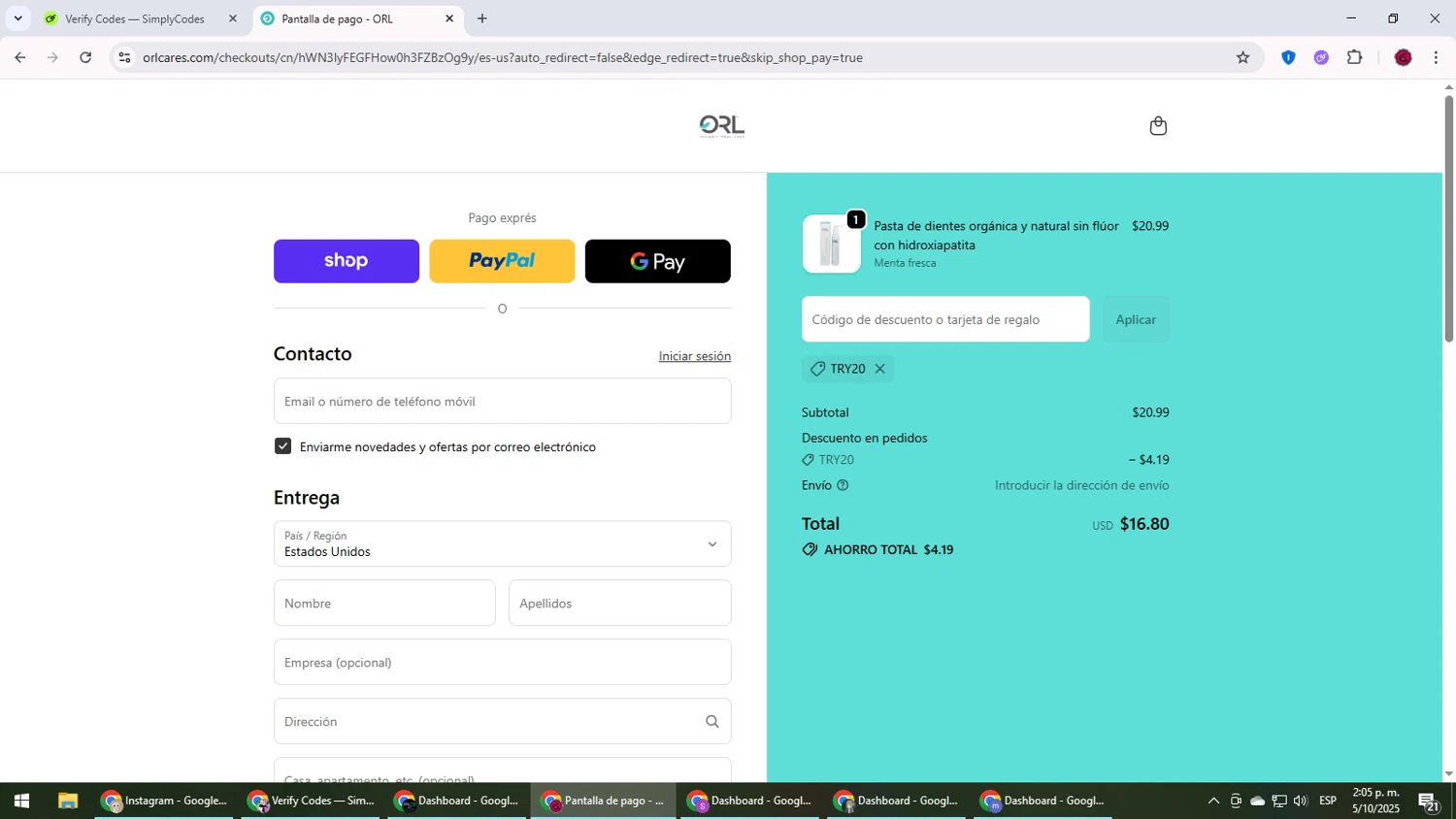Focus the Apellidos input field
1456x819 pixels.
[x=619, y=603]
